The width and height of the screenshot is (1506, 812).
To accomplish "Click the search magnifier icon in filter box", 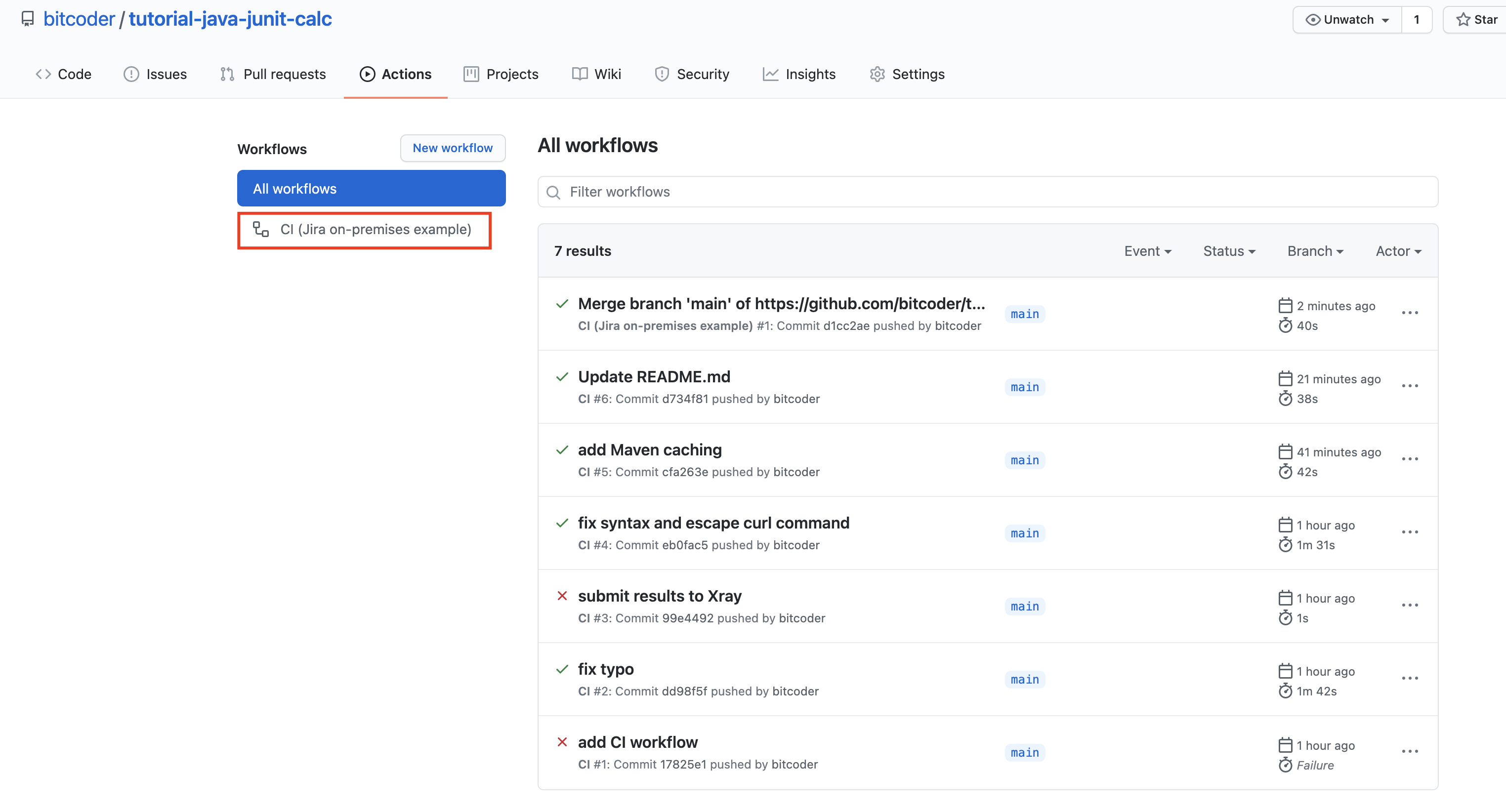I will point(553,192).
